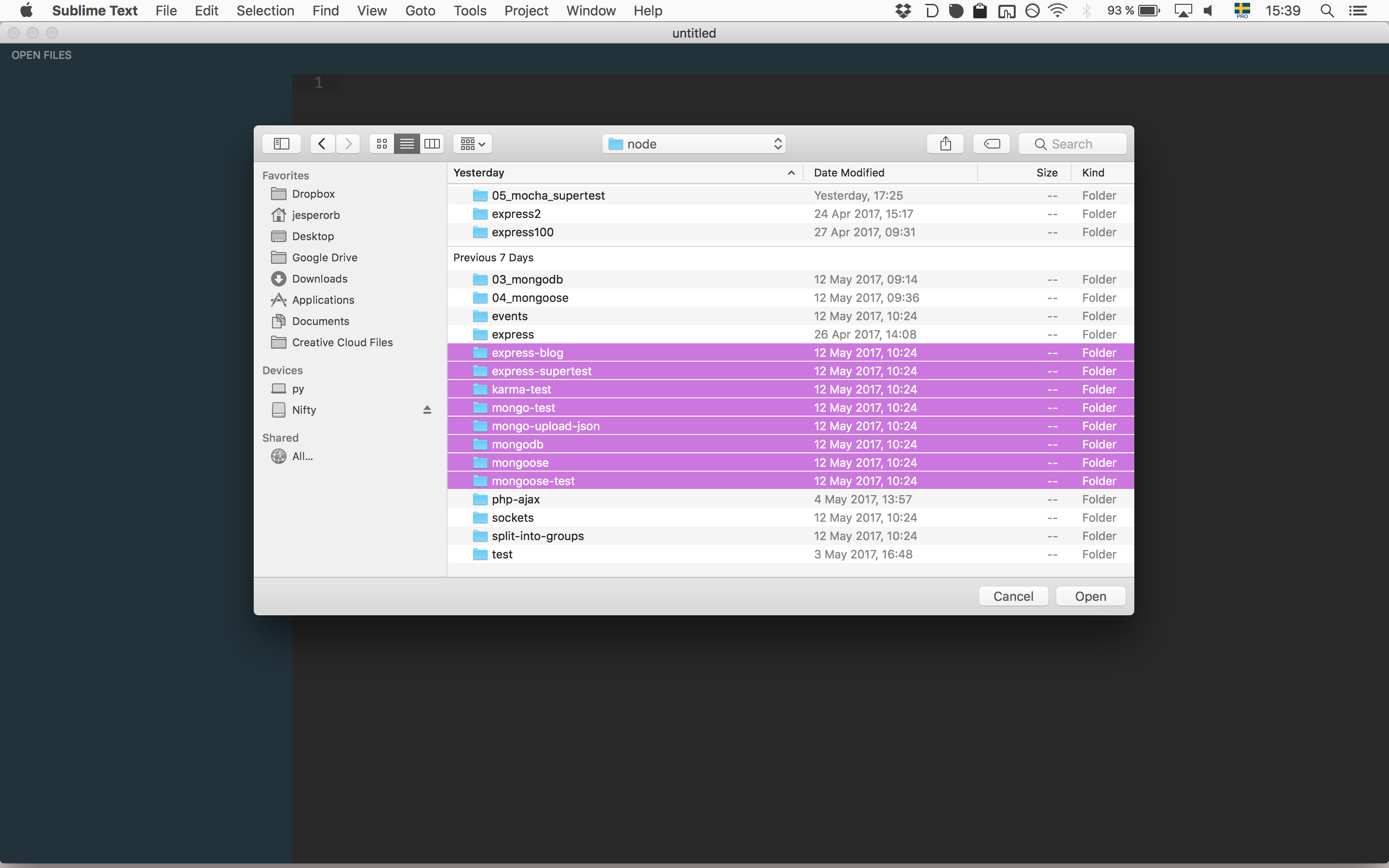
Task: Switch to column view
Action: [432, 144]
